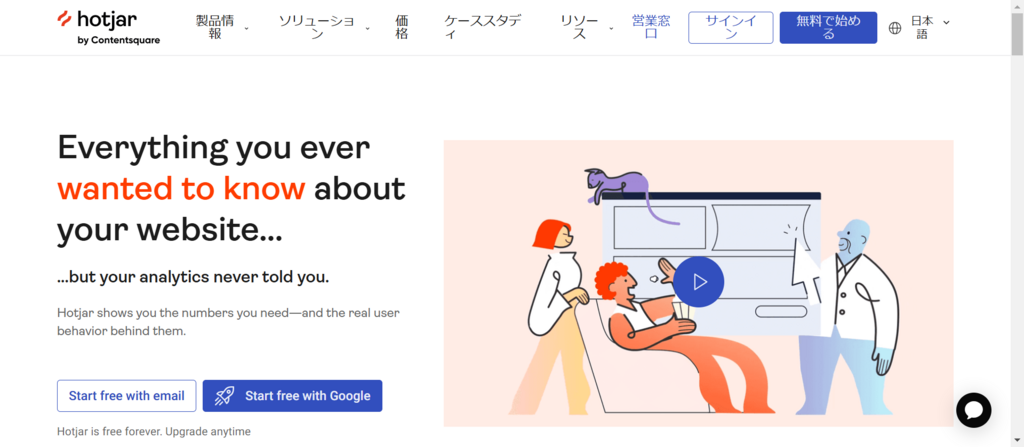
Task: Open the ケーススタディ menu item
Action: click(483, 27)
